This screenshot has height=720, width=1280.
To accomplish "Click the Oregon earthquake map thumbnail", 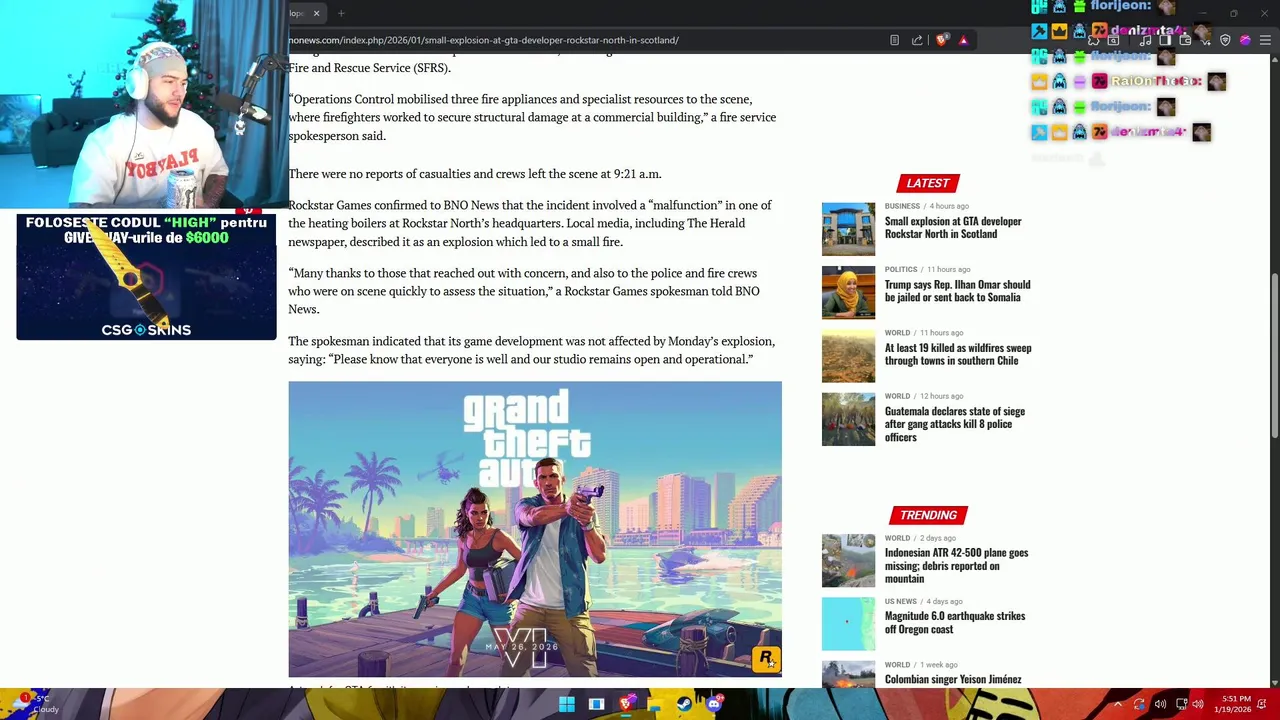I will click(x=848, y=624).
